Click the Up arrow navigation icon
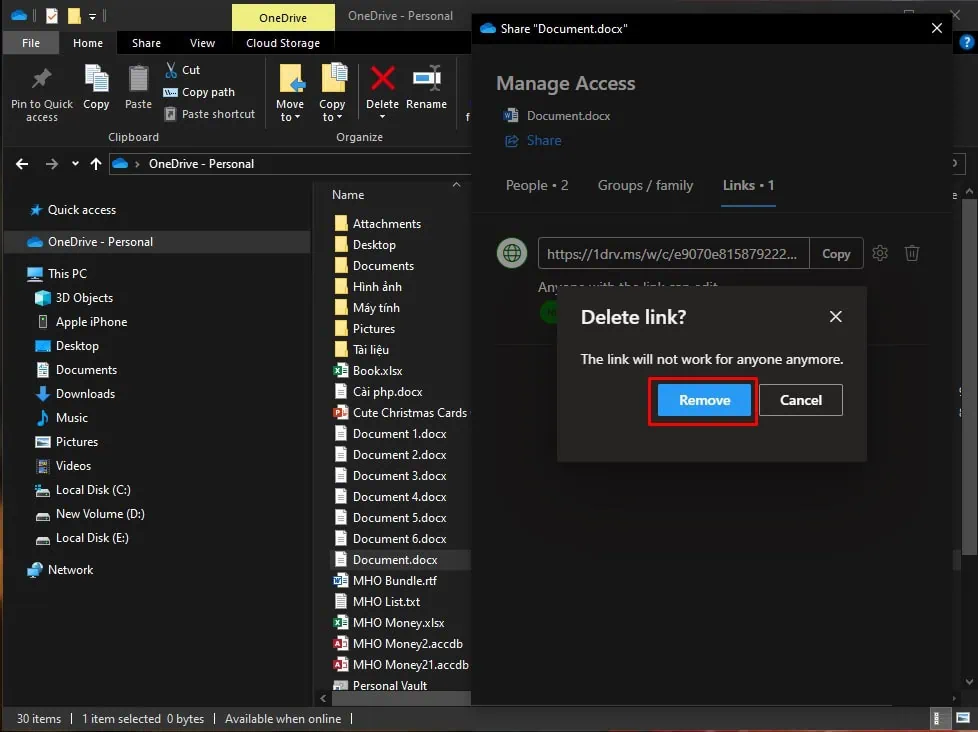Viewport: 978px width, 732px height. click(x=96, y=164)
